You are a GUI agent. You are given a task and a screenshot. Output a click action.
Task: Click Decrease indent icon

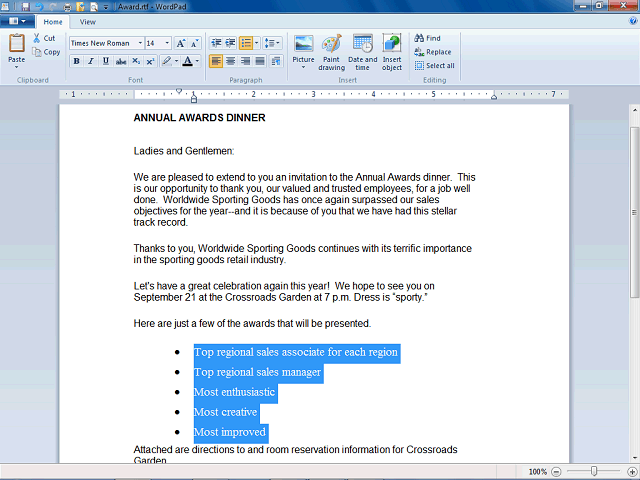click(216, 43)
